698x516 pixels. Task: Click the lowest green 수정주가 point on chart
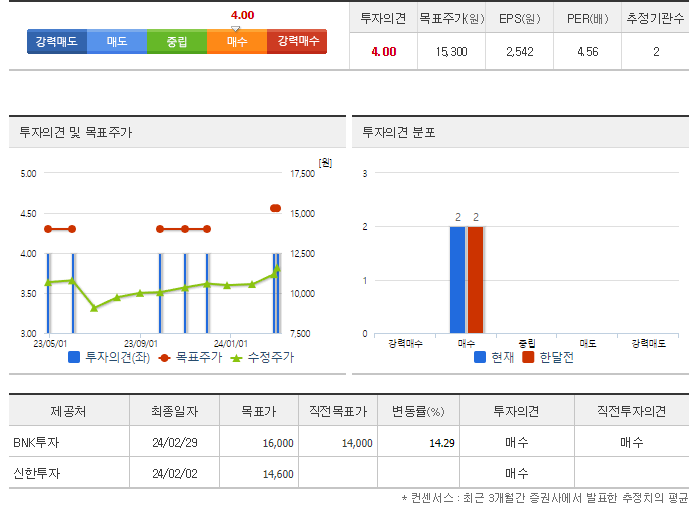click(94, 308)
